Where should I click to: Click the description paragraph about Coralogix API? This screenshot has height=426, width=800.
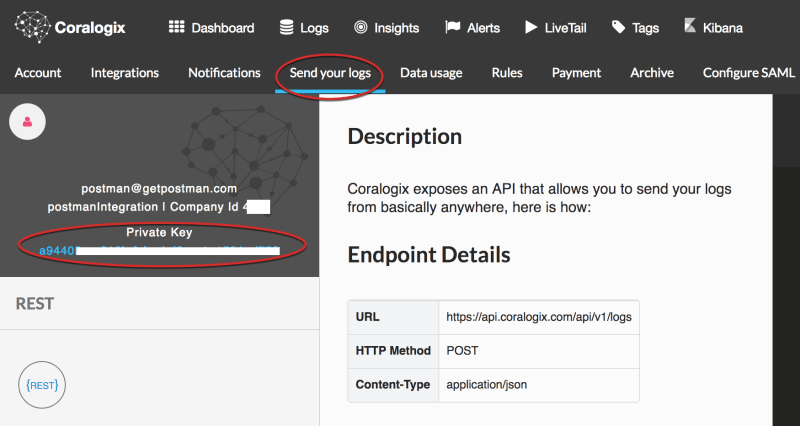(539, 198)
